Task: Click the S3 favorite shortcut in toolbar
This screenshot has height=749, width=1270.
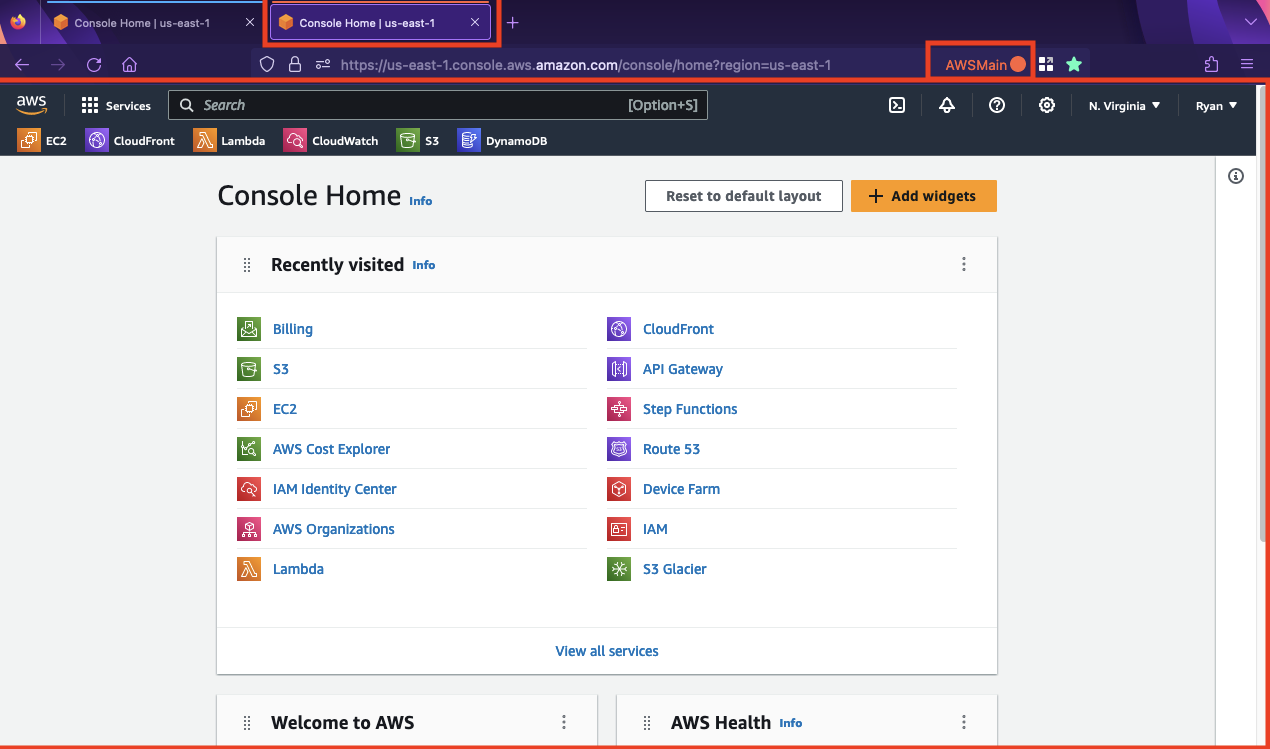Action: [418, 141]
